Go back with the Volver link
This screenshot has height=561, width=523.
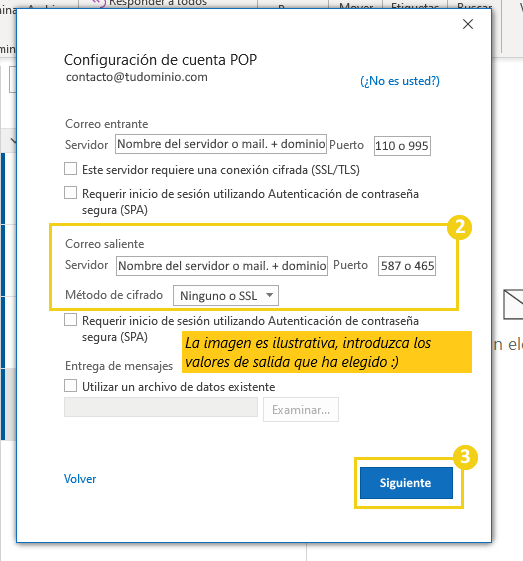click(x=80, y=479)
